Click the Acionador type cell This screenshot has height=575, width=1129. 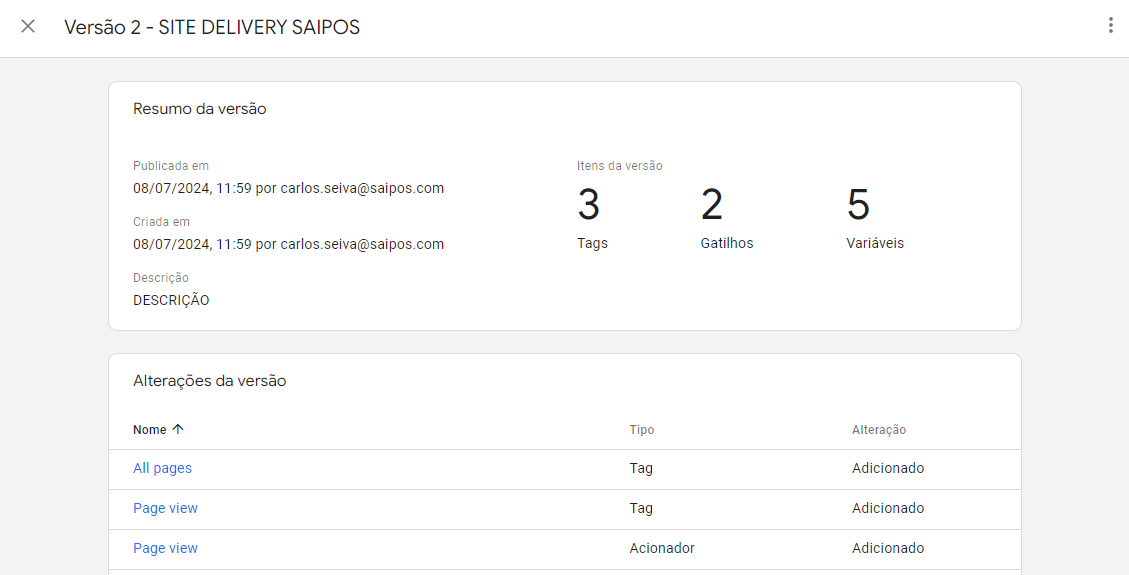[662, 548]
